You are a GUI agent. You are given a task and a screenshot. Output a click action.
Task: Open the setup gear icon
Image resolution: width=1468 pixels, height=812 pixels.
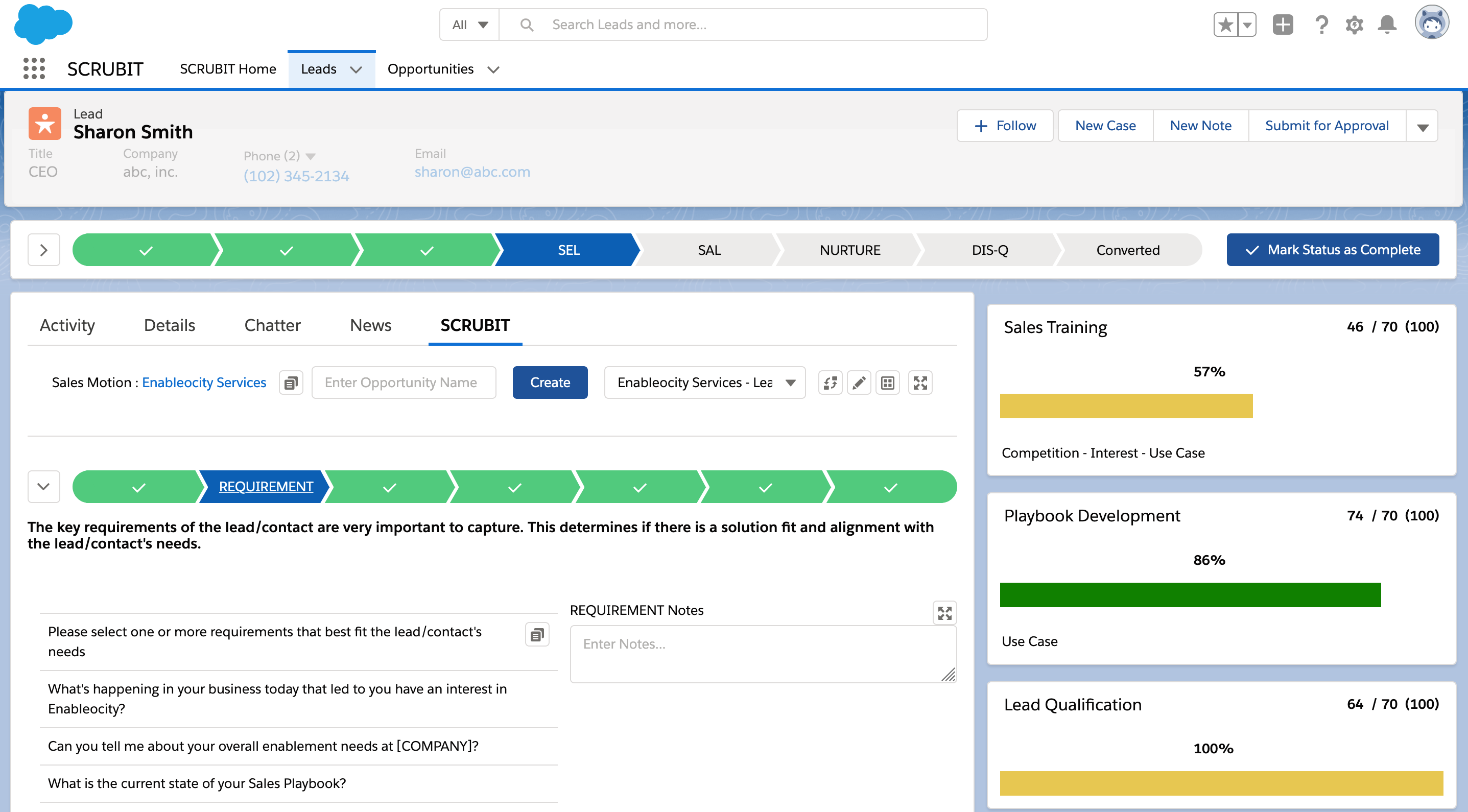(x=1354, y=25)
